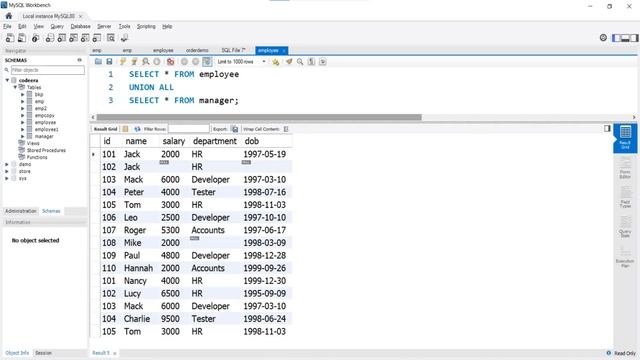
Task: Expand the demo schema
Action: pos(7,164)
